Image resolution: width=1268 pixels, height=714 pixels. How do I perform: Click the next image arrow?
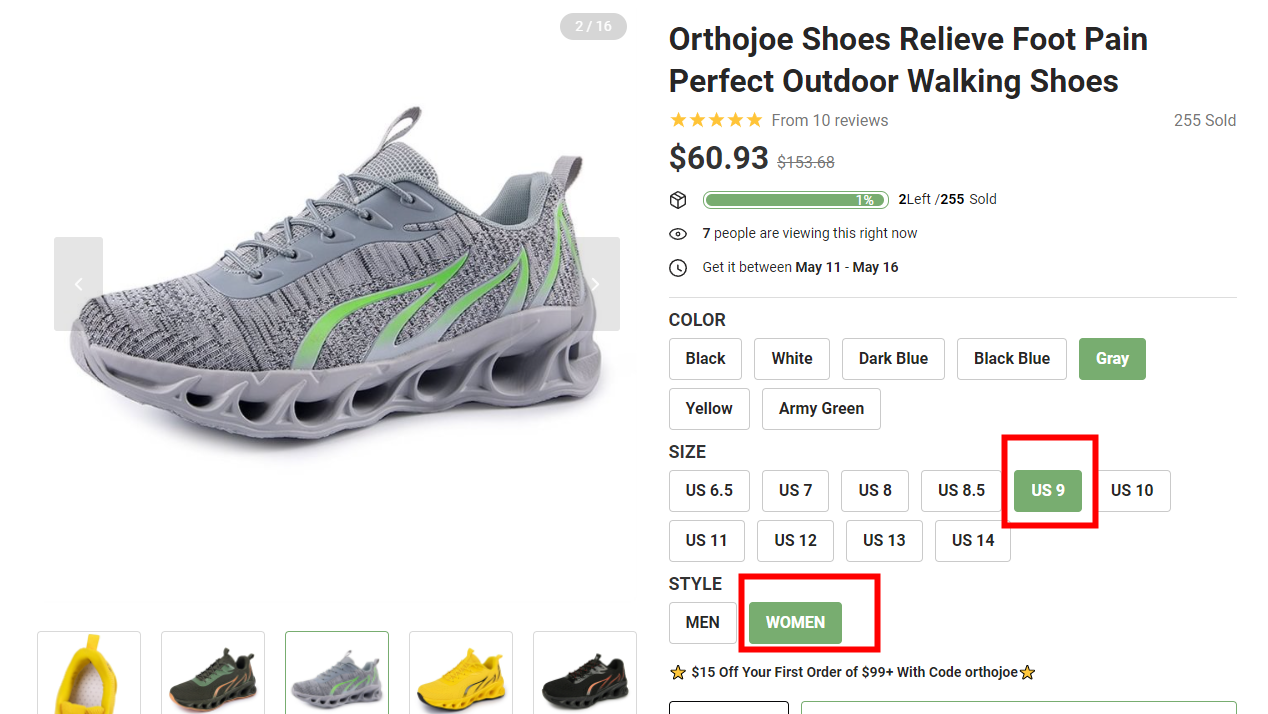(595, 284)
